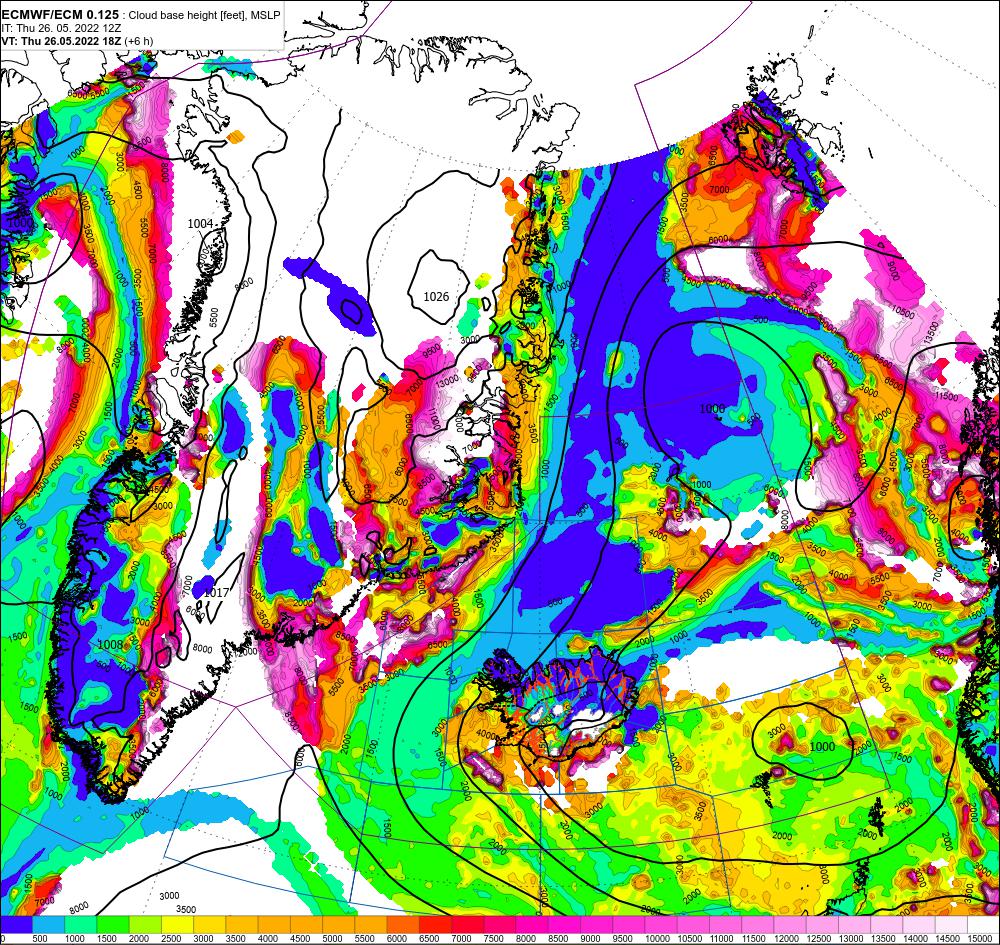The image size is (1000, 945).
Task: Pick the legend swatch between 5000 and 5500
Action: coord(339,926)
